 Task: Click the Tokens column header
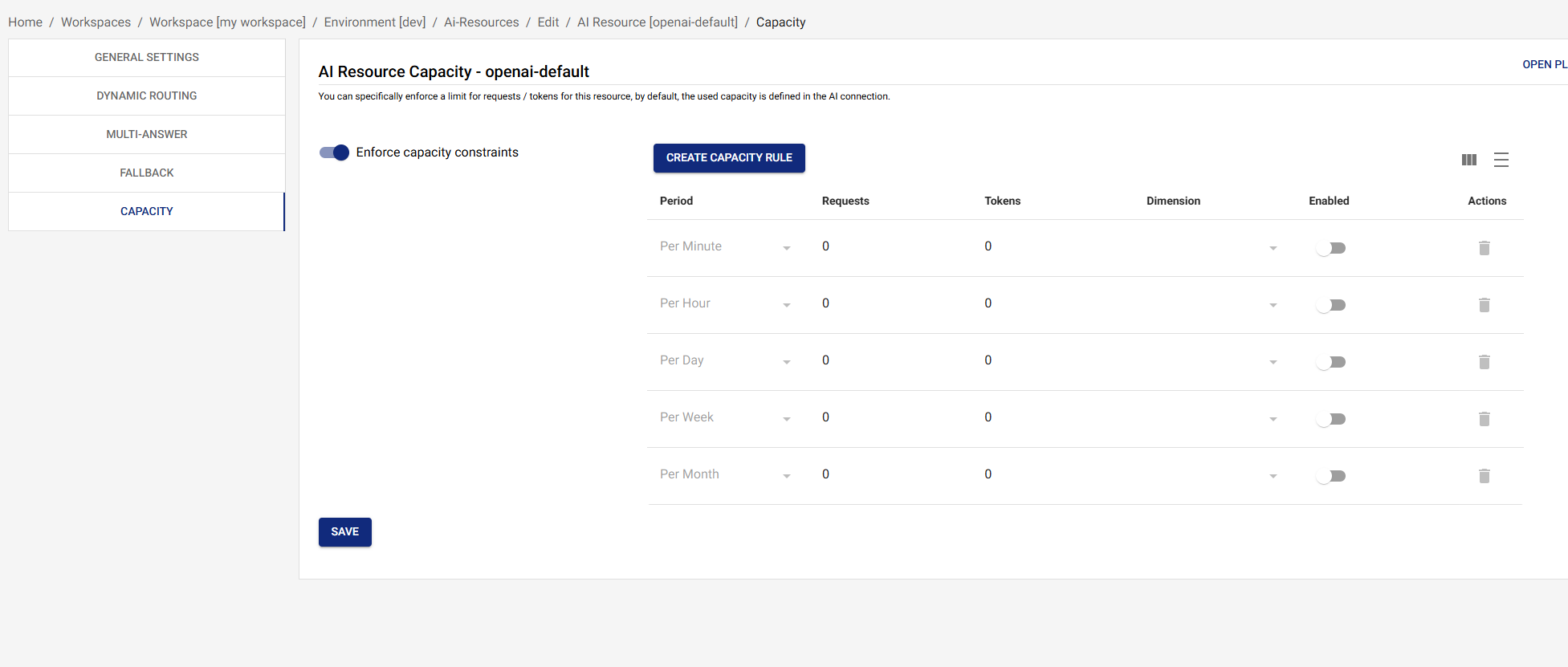pyautogui.click(x=1003, y=201)
